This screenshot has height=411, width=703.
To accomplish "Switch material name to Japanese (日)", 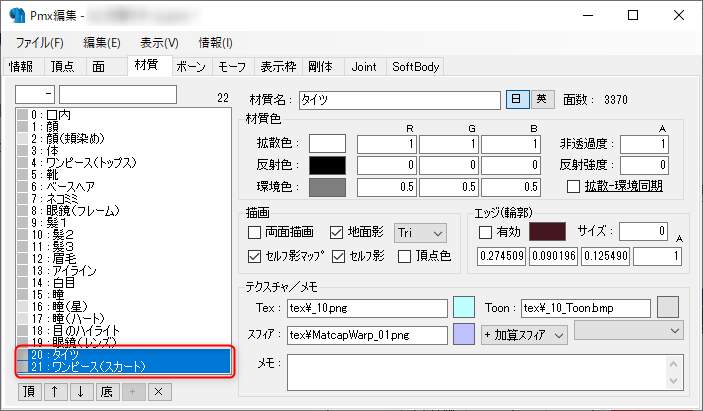I will point(517,99).
